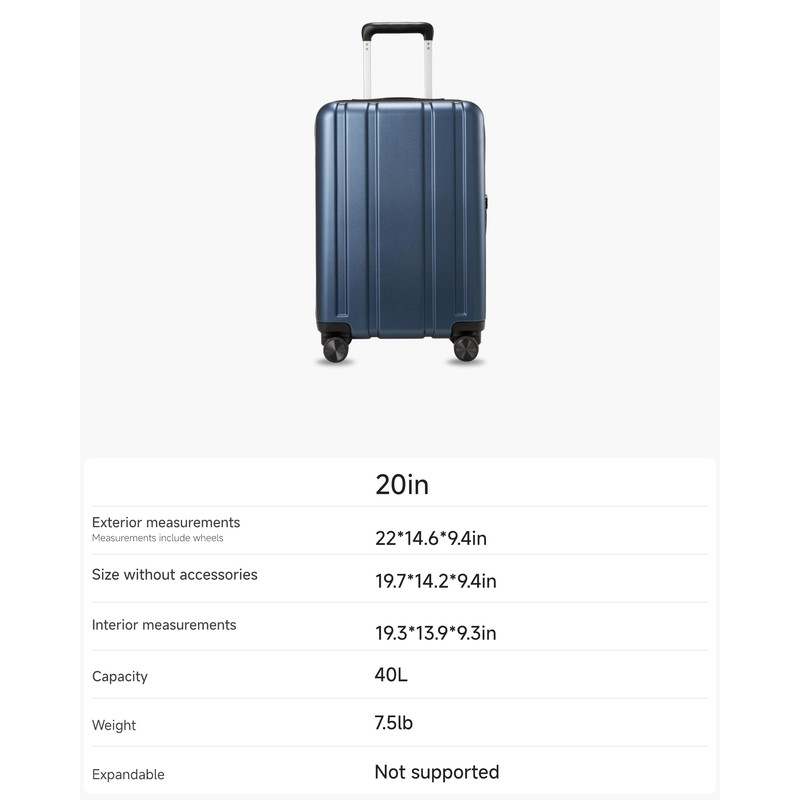Select the 19.7*14.2*9.4in size value
The height and width of the screenshot is (800, 800).
click(436, 581)
